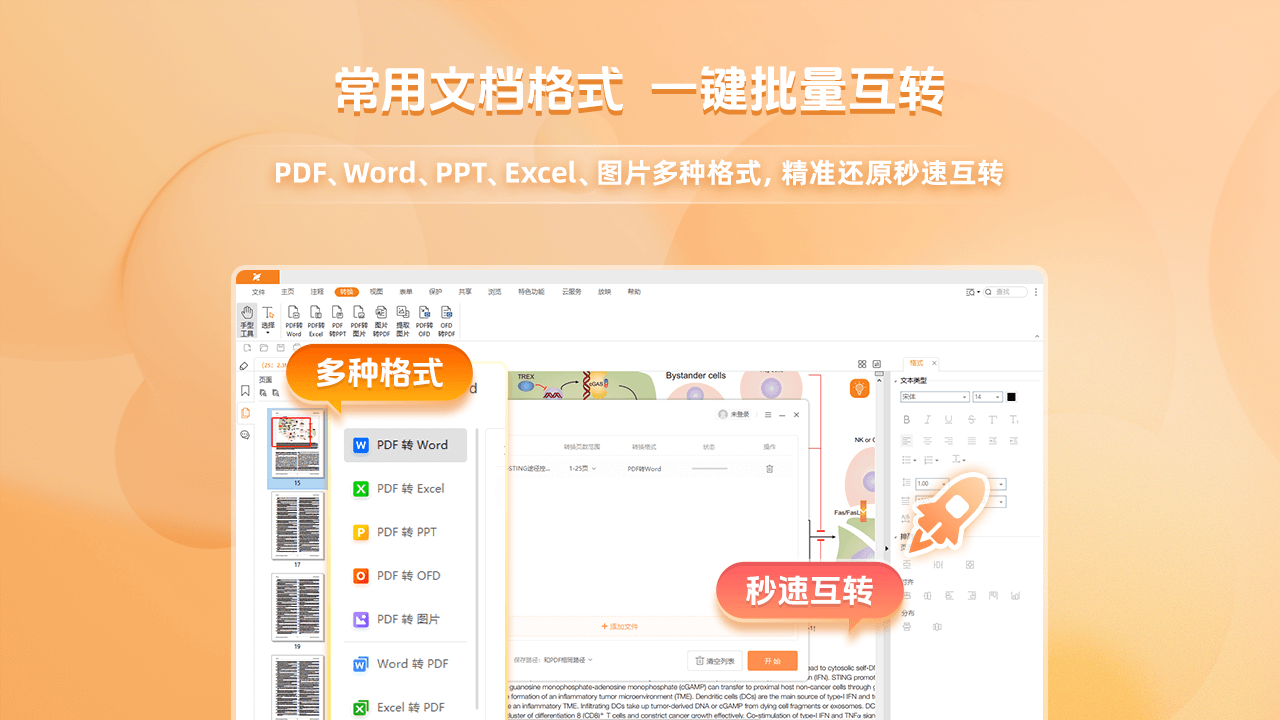Choose PDF 转 图片 in converter list
The width and height of the screenshot is (1280, 720).
click(x=405, y=619)
